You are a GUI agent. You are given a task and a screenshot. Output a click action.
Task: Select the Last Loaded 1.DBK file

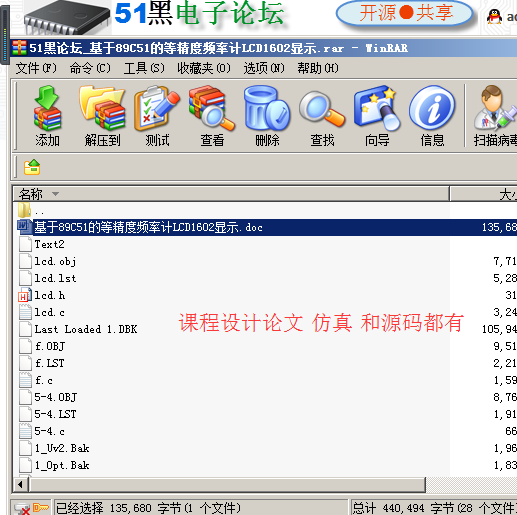(x=86, y=329)
